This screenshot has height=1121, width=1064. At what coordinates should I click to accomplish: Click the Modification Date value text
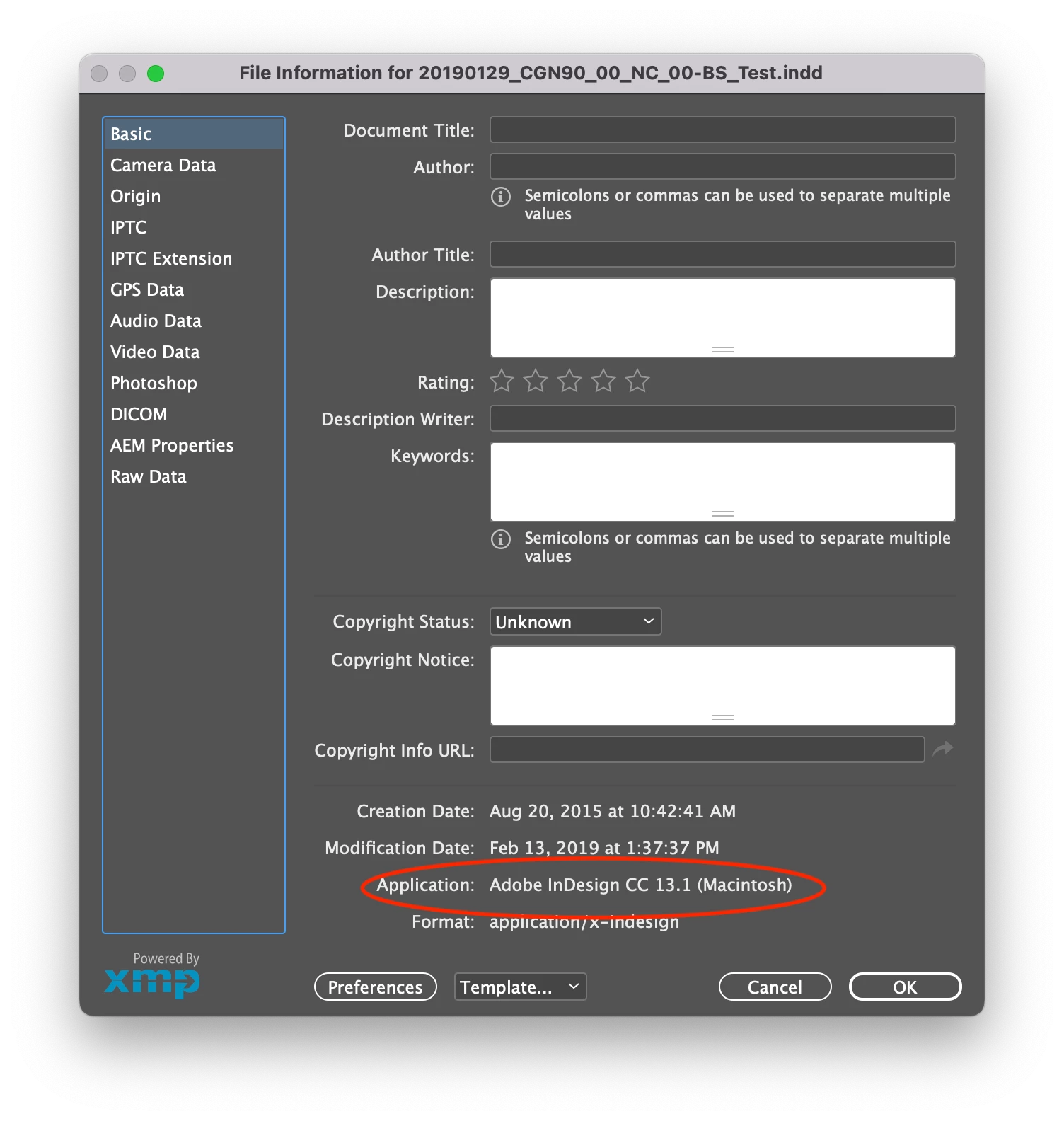click(x=604, y=848)
